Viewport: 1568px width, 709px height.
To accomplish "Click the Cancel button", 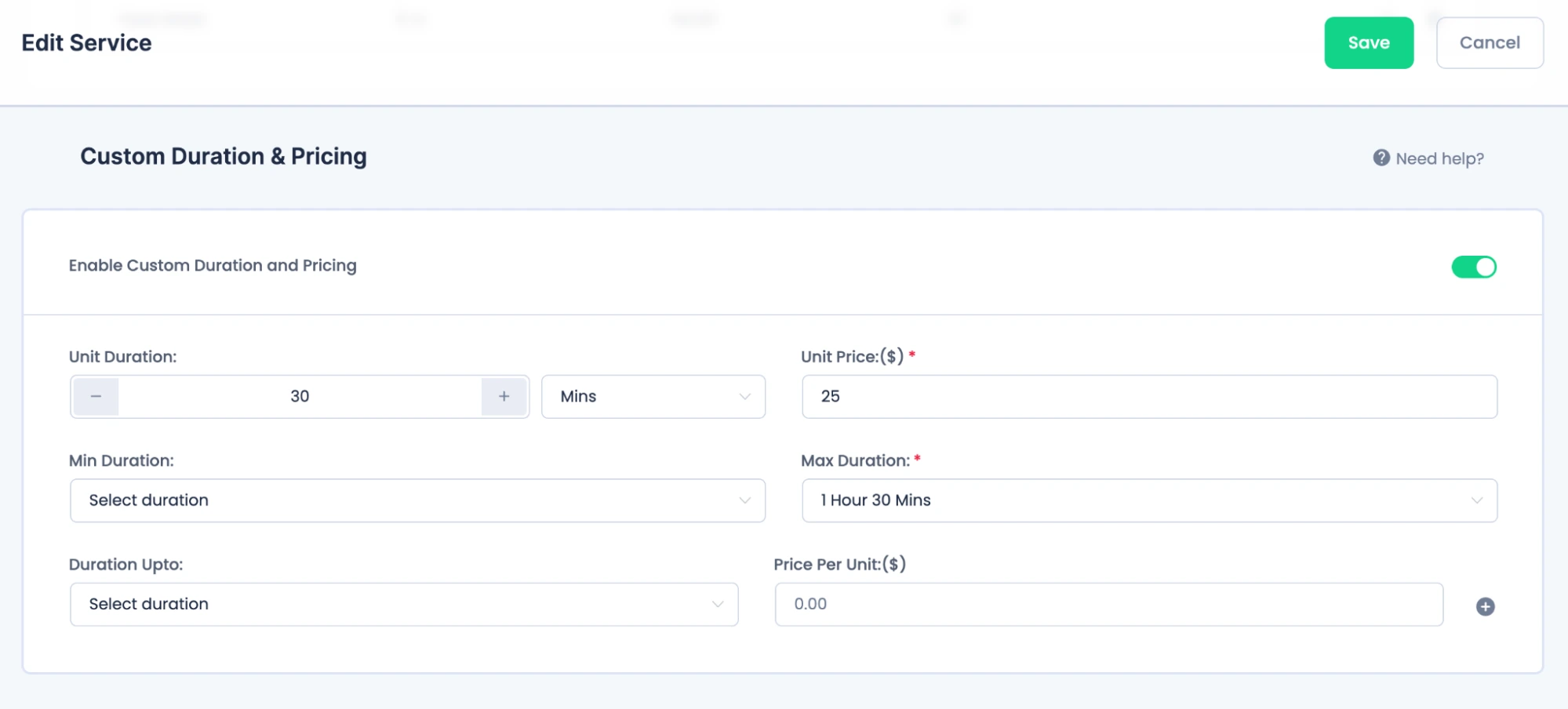I will coord(1490,43).
